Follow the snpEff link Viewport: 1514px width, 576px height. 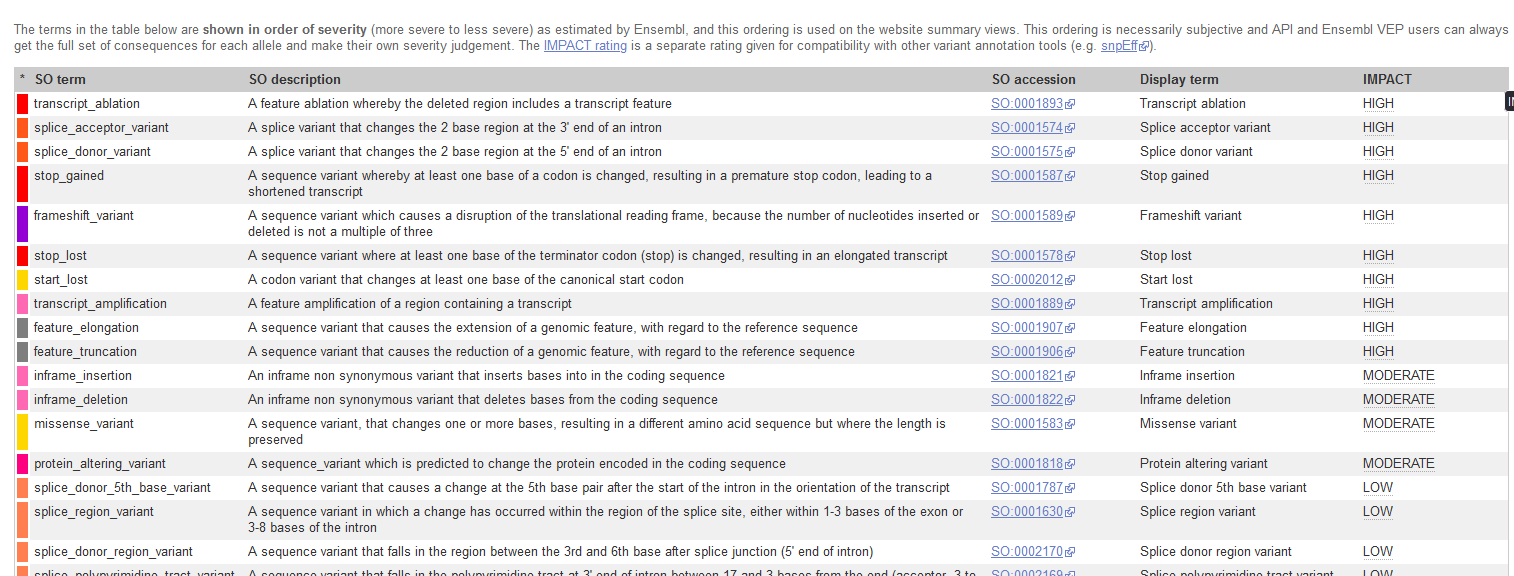click(x=1120, y=46)
